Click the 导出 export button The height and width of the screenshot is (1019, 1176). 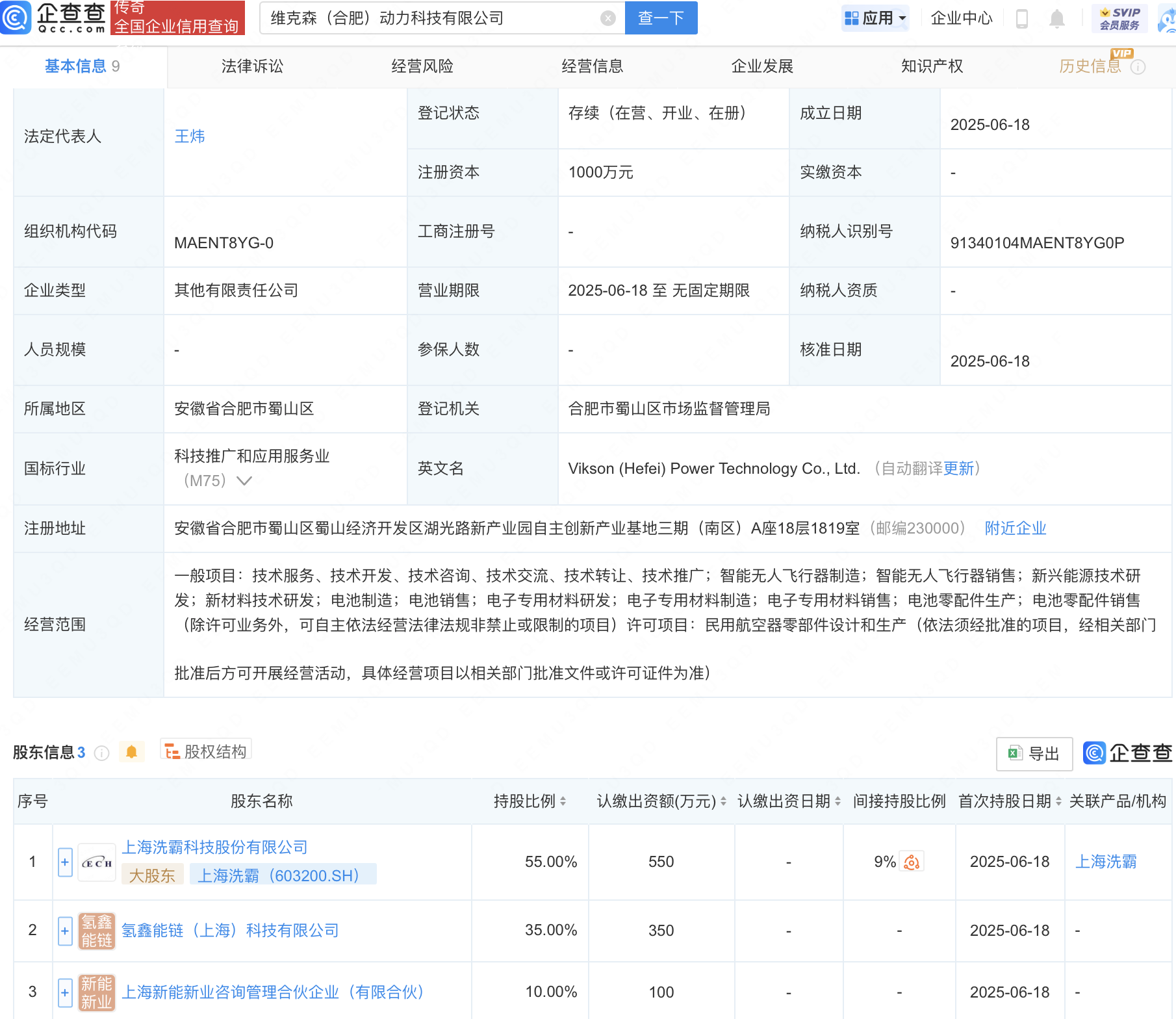tap(1034, 753)
